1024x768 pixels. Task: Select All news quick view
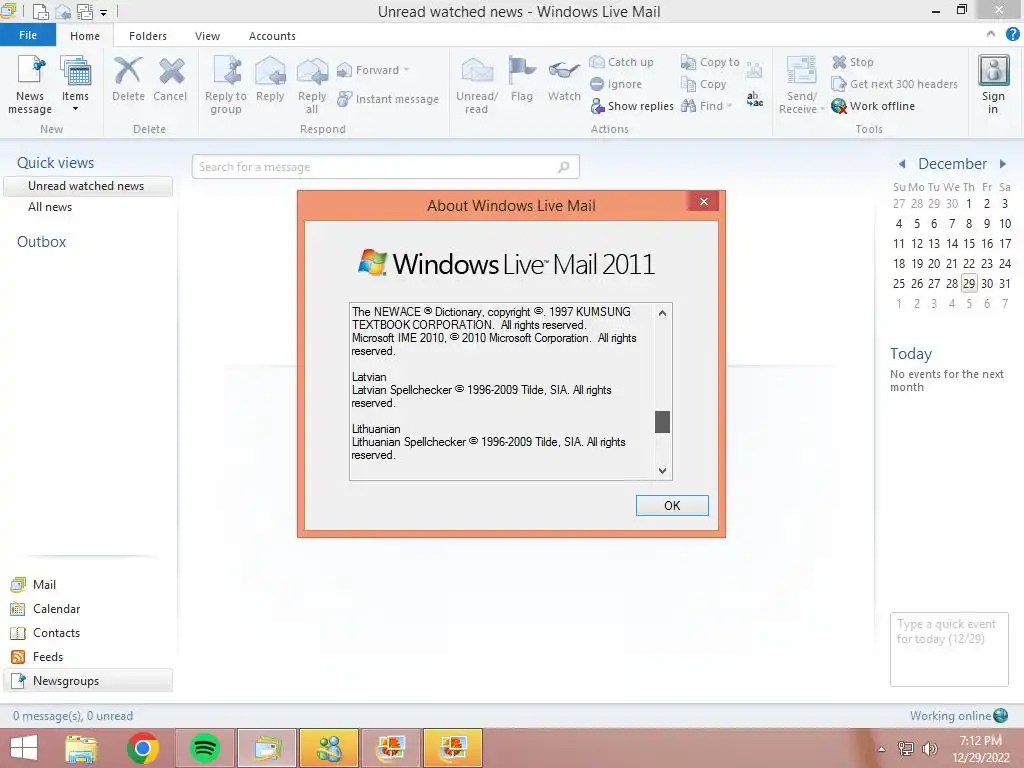(50, 207)
